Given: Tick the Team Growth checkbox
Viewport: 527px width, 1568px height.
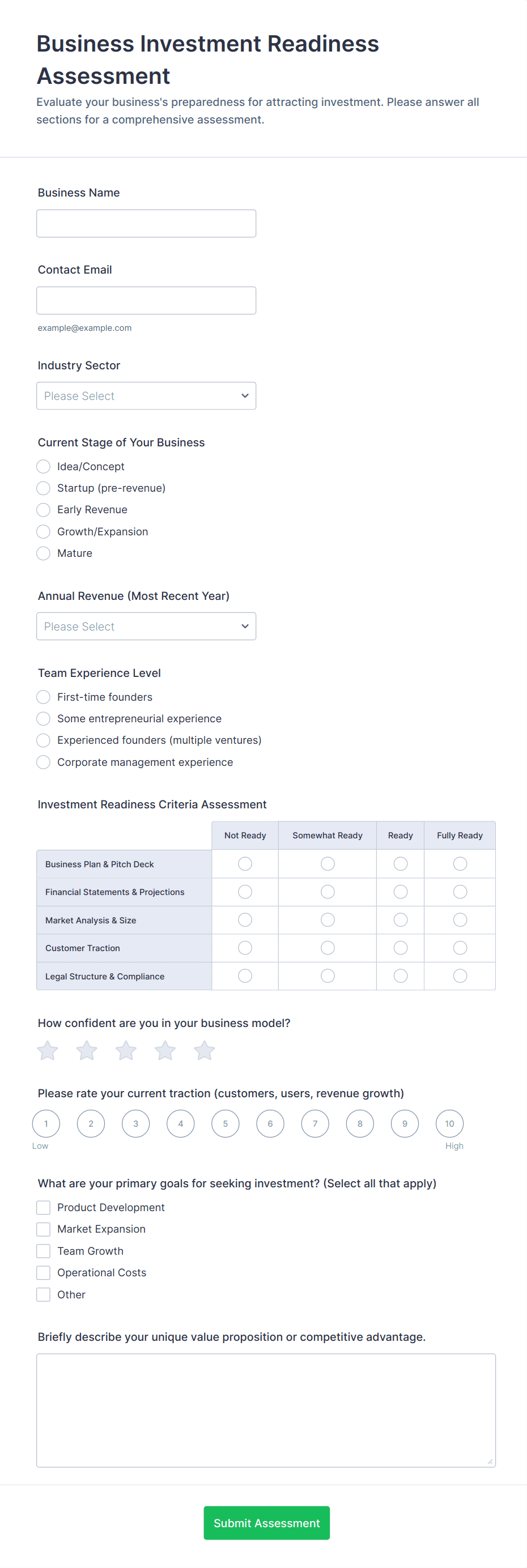Looking at the screenshot, I should tap(43, 1251).
